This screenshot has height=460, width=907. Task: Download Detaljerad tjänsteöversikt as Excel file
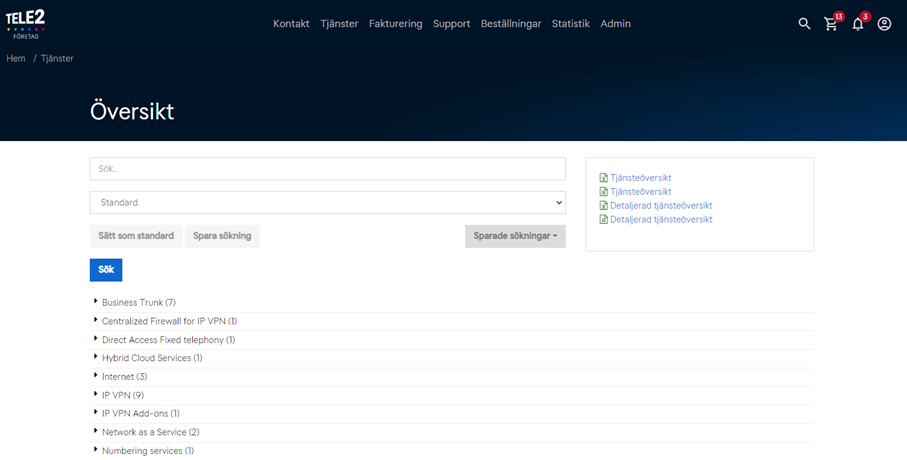tap(656, 205)
